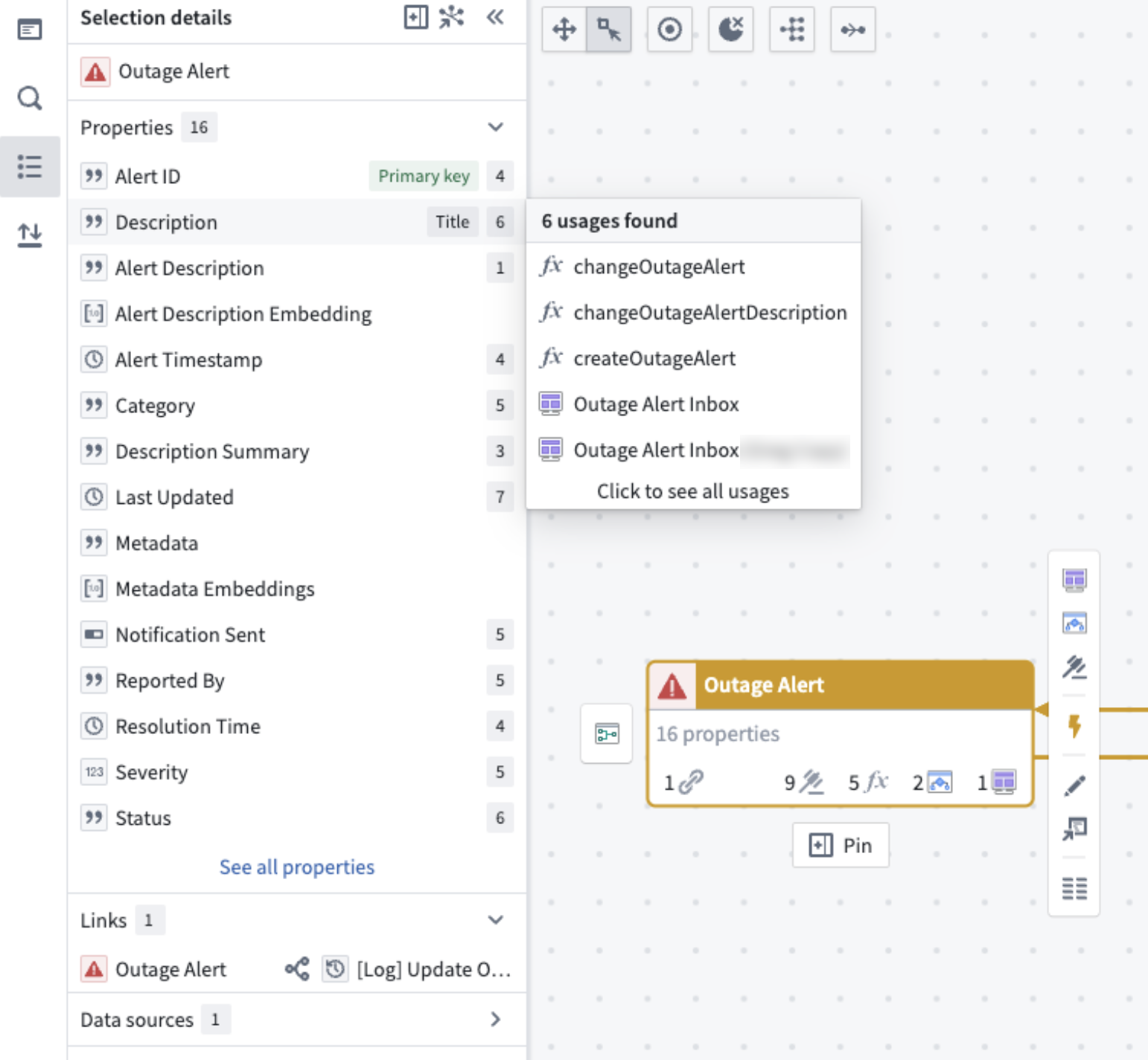The image size is (1148, 1060).
Task: Collapse the Links section chevron
Action: (496, 920)
